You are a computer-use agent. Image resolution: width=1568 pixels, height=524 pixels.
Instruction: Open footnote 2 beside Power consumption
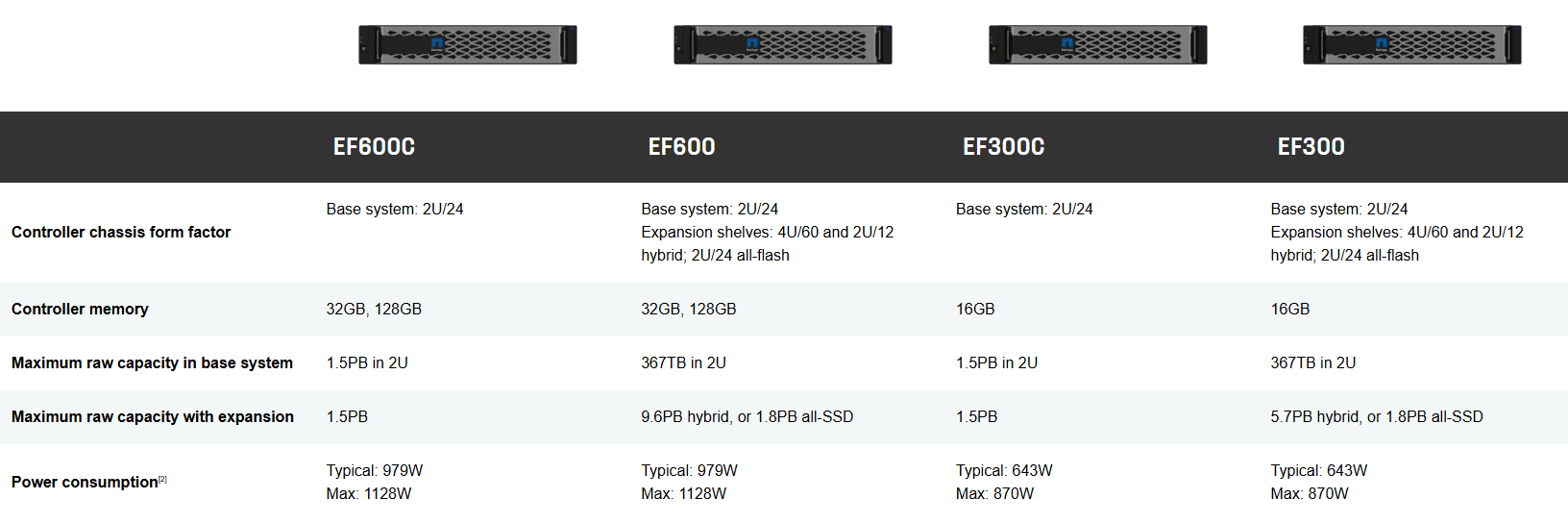point(162,479)
